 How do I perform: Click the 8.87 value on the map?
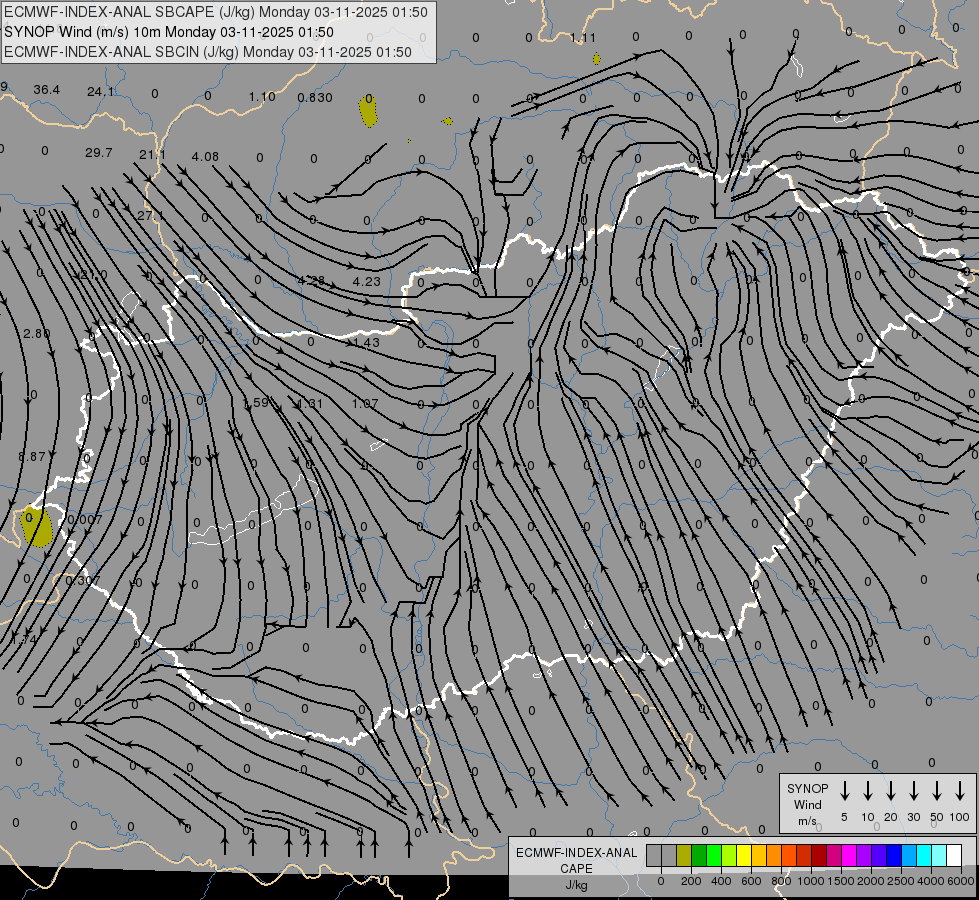point(31,457)
